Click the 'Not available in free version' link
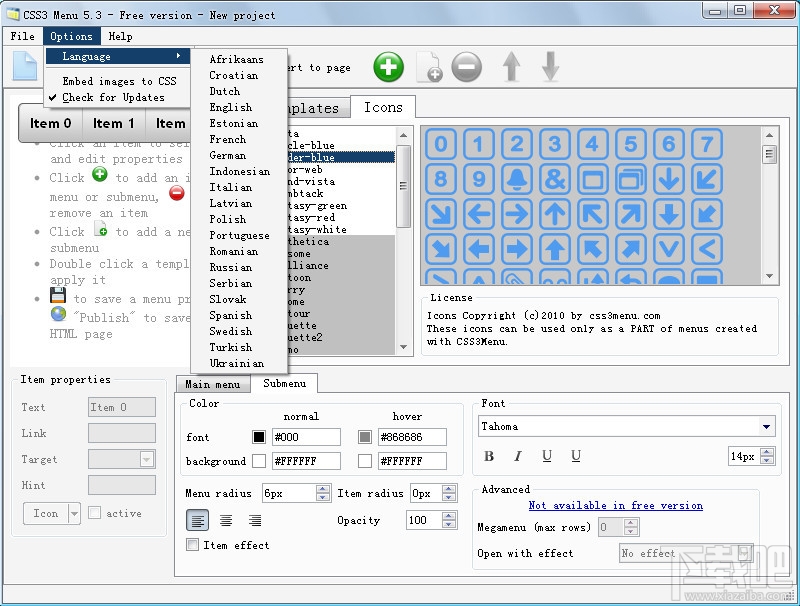This screenshot has width=800, height=606. tap(615, 505)
